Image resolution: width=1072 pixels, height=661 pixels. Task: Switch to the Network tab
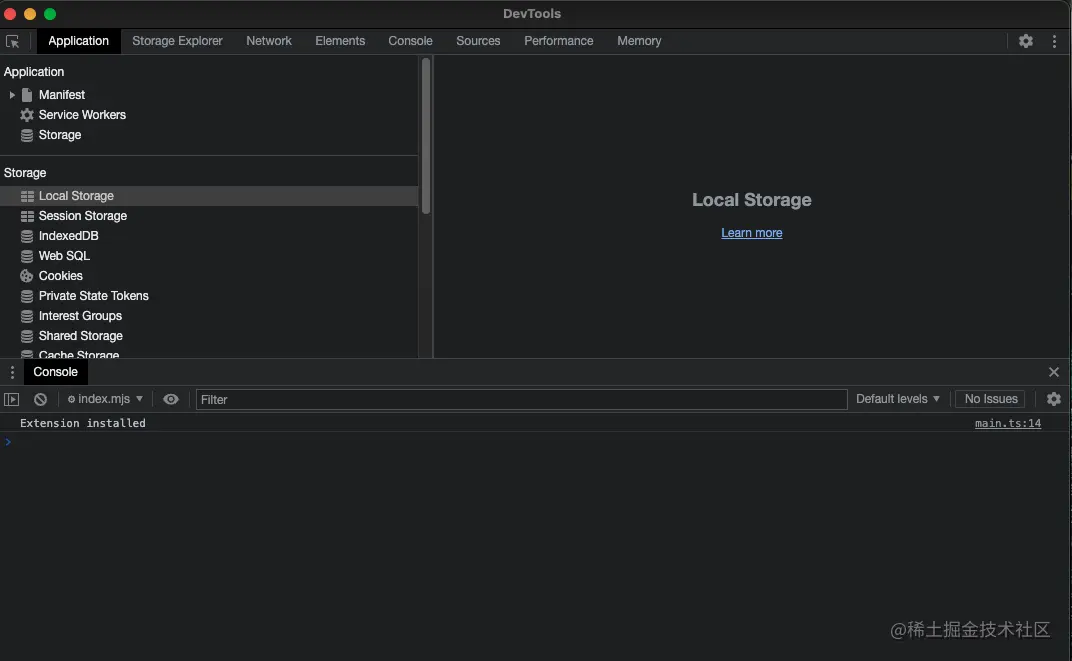(269, 41)
